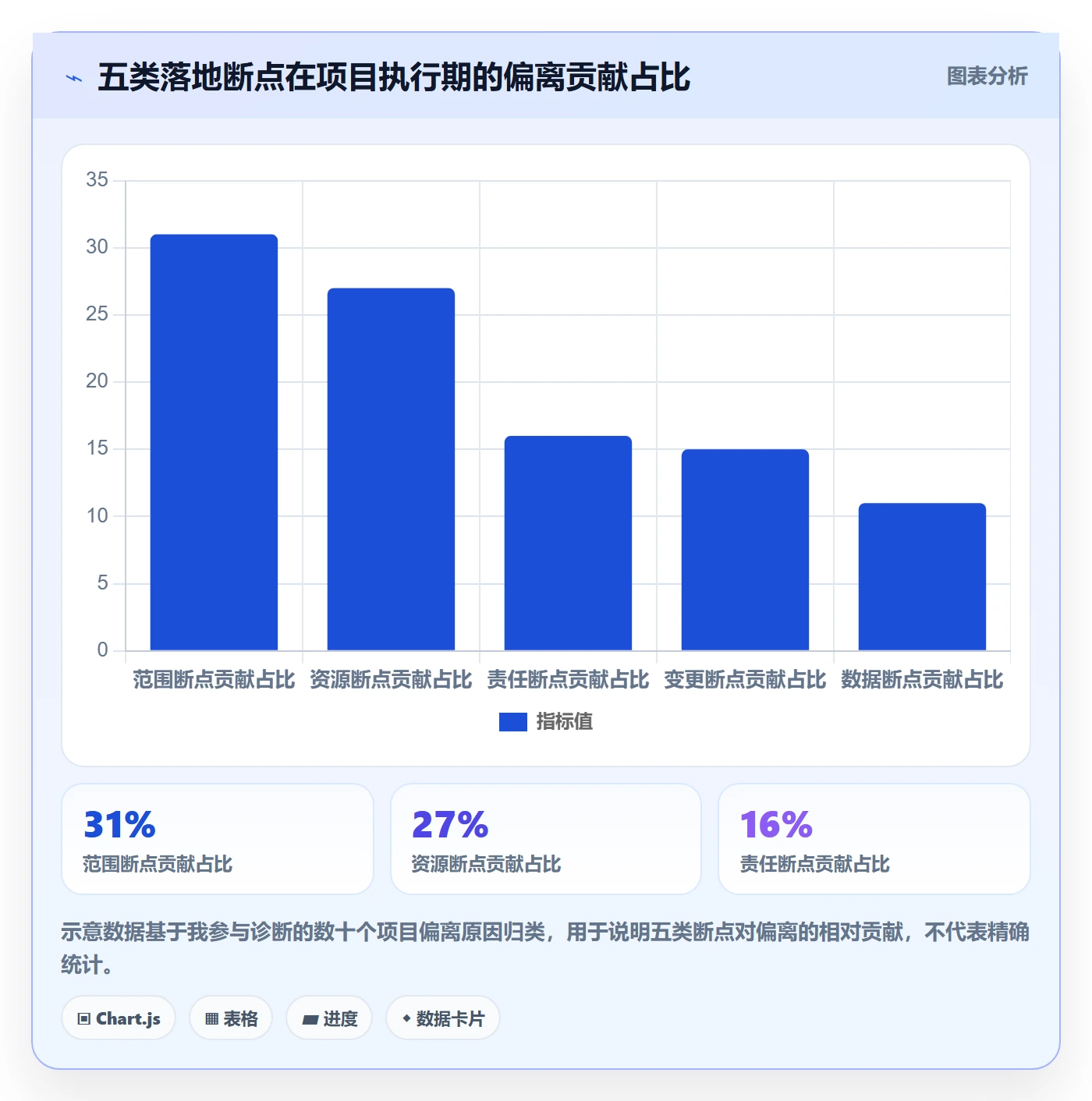Click the y-axis value 35
Viewport: 1092px width, 1101px height.
click(x=97, y=180)
